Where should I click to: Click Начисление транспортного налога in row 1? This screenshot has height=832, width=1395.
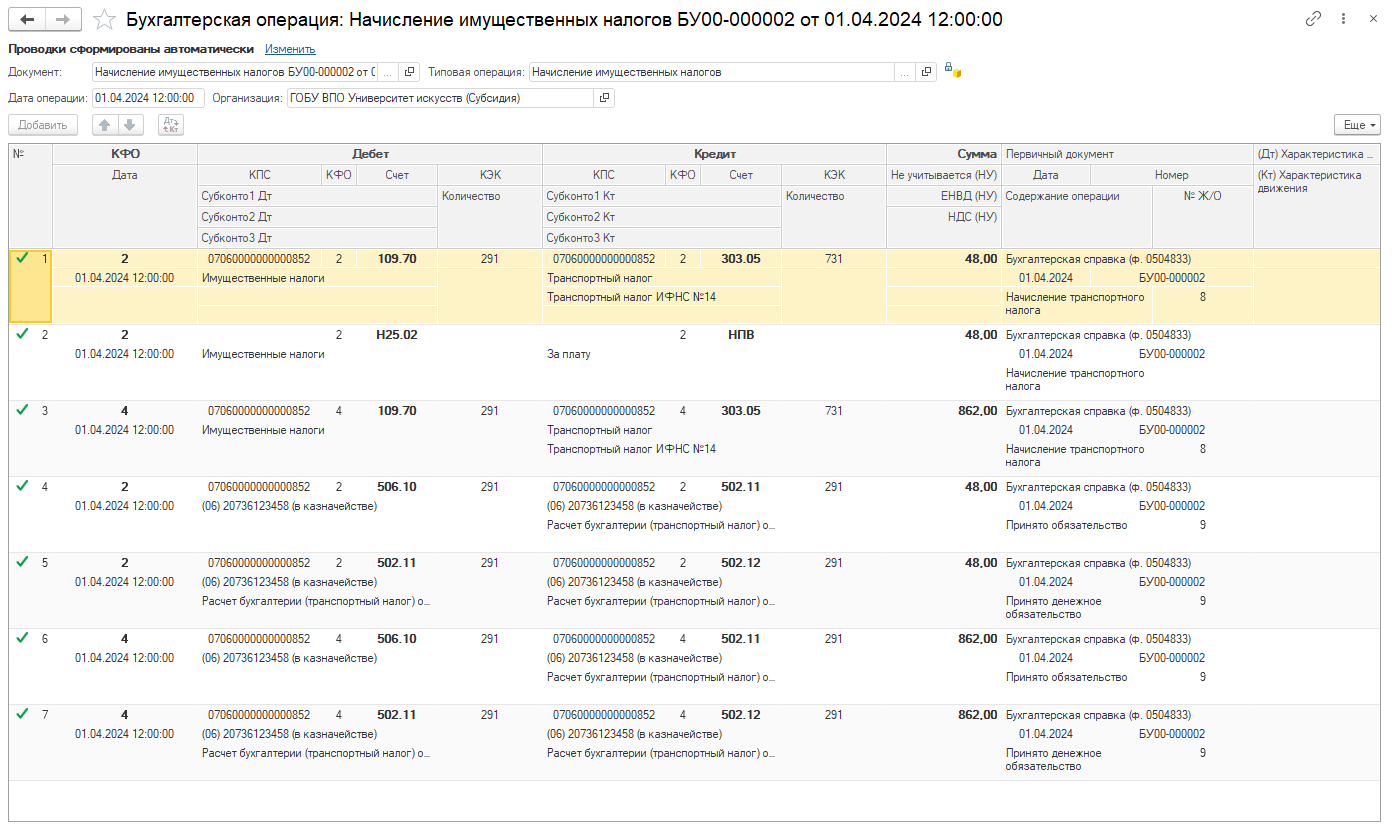point(1075,303)
